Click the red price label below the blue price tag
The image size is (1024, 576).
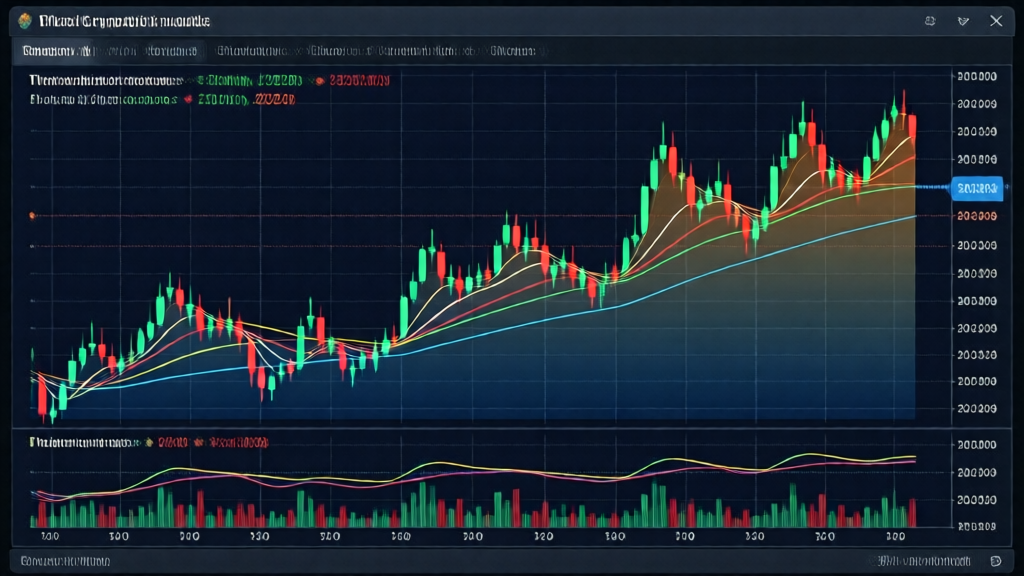pos(976,215)
